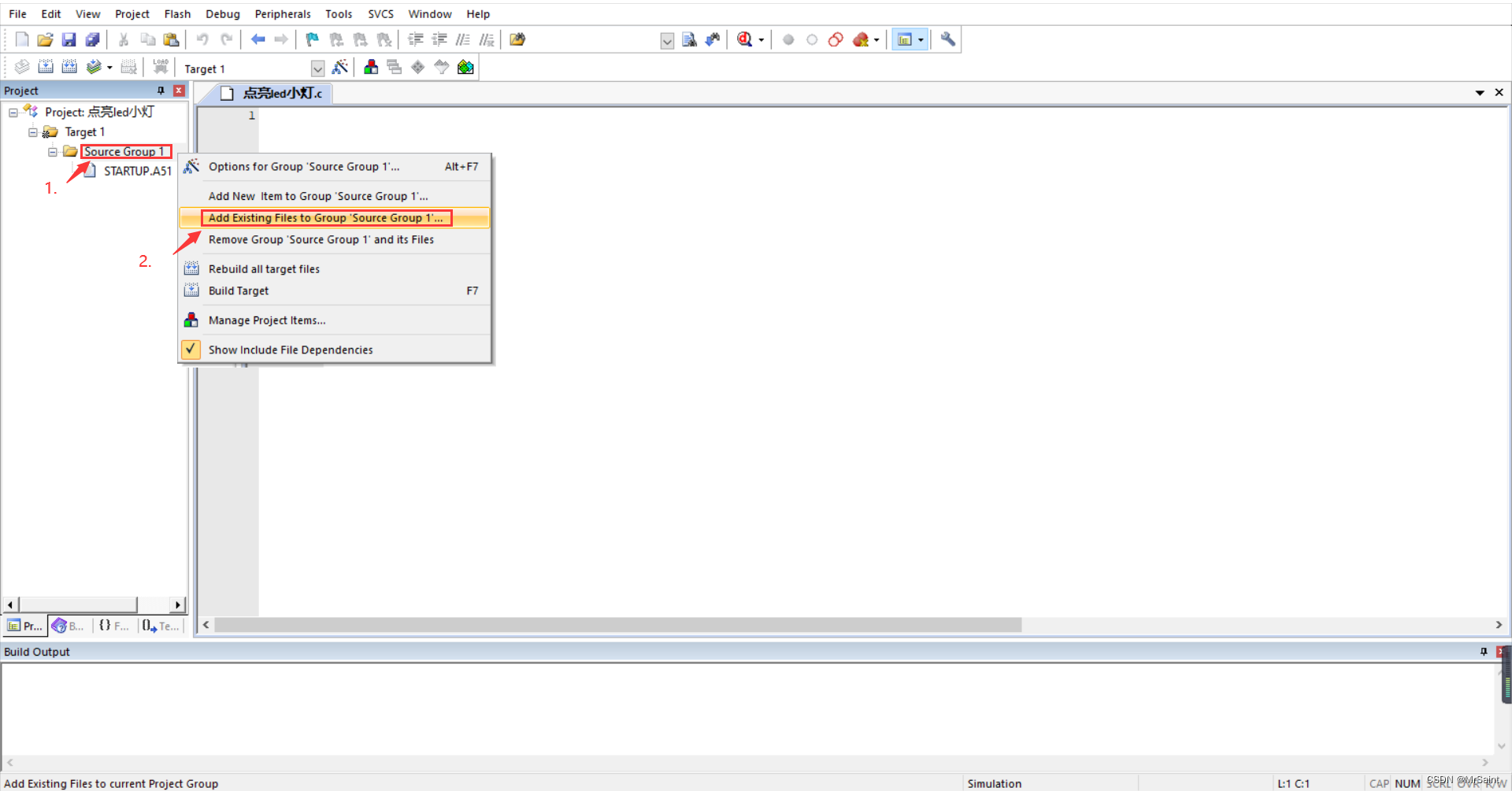
Task: Open the window view dropdown arrow
Action: [921, 40]
